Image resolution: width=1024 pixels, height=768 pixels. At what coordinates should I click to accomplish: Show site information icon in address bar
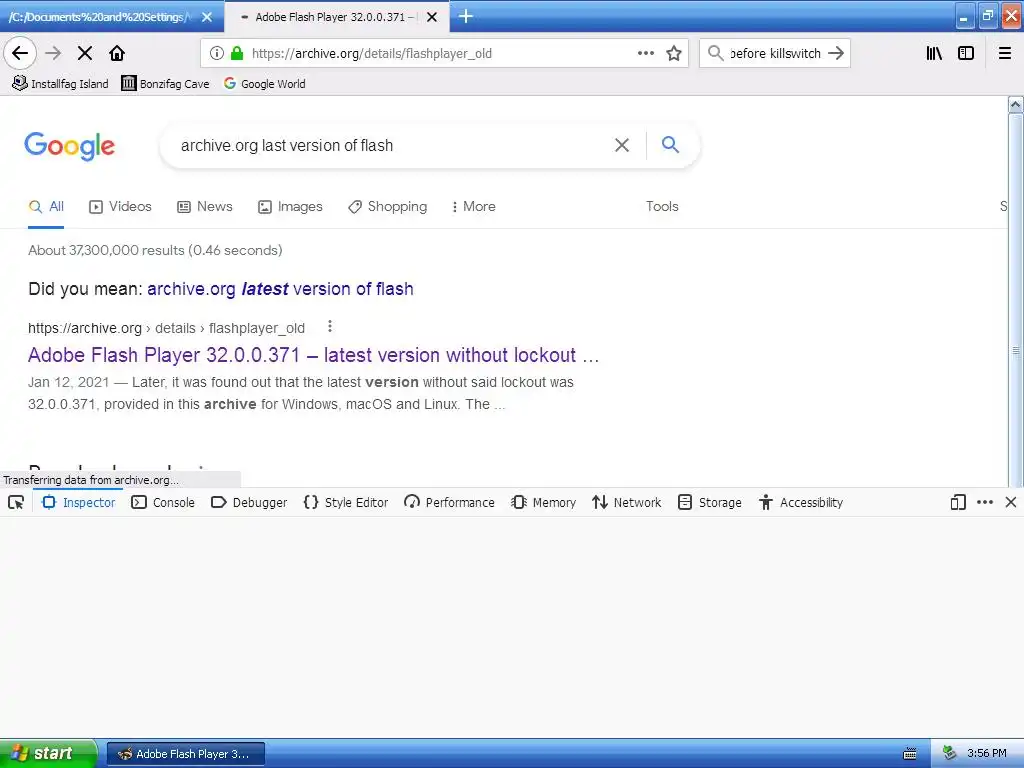click(x=217, y=53)
